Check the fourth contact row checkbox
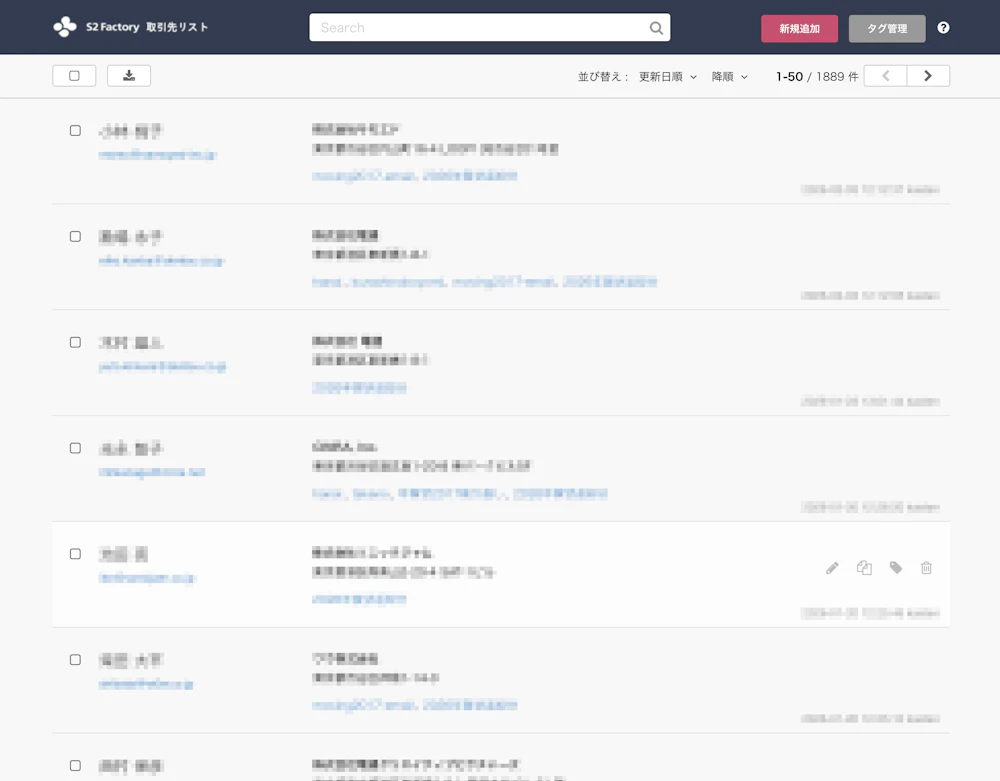This screenshot has height=781, width=1000. point(75,448)
